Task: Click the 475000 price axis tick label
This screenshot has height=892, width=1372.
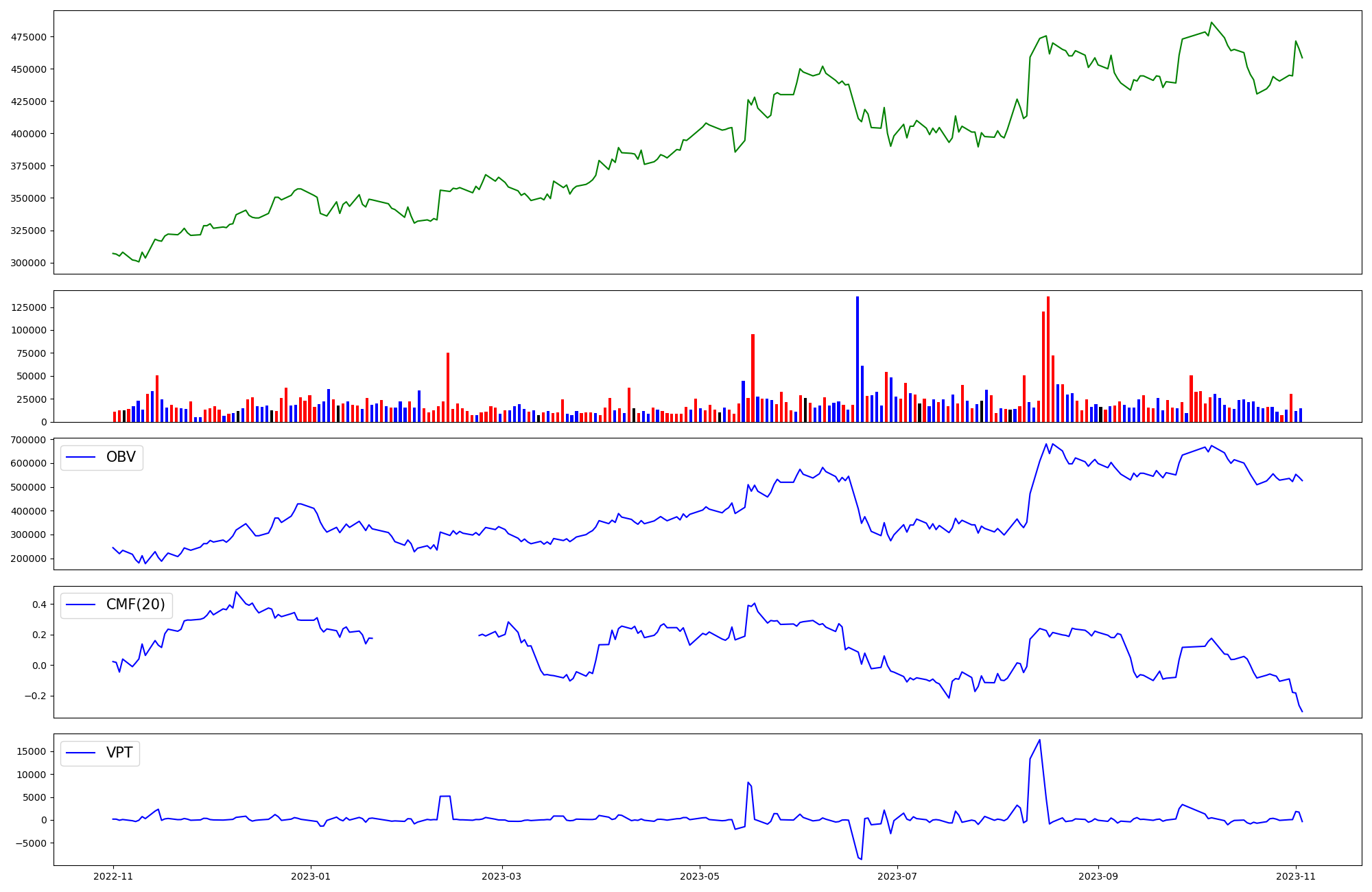Action: coord(29,37)
